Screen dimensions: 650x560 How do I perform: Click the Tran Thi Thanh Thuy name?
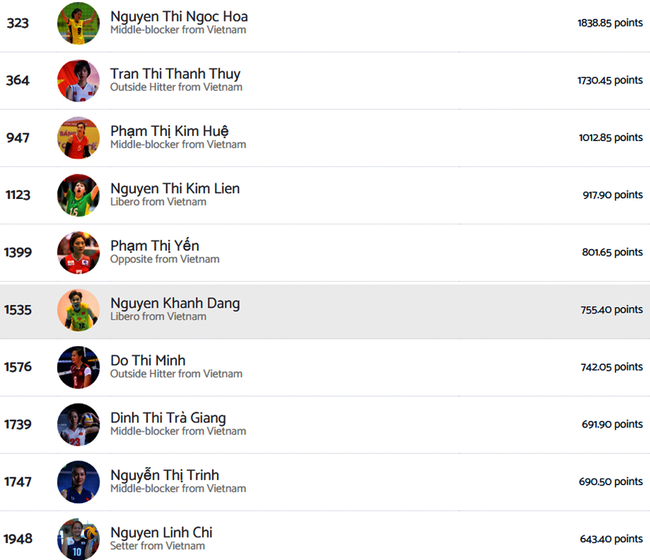(x=175, y=74)
